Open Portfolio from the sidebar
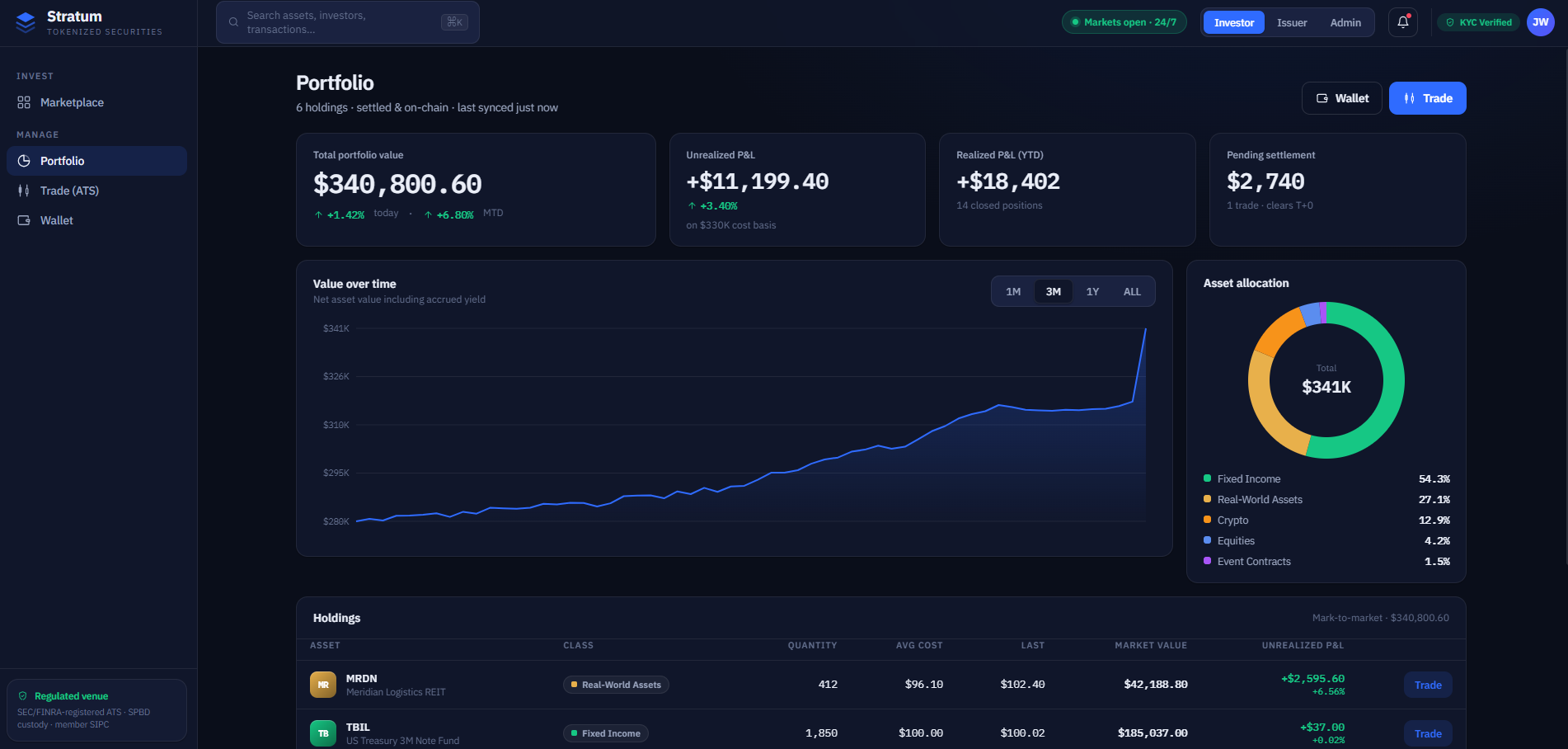Screen dimensions: 1568x749 (x=97, y=161)
